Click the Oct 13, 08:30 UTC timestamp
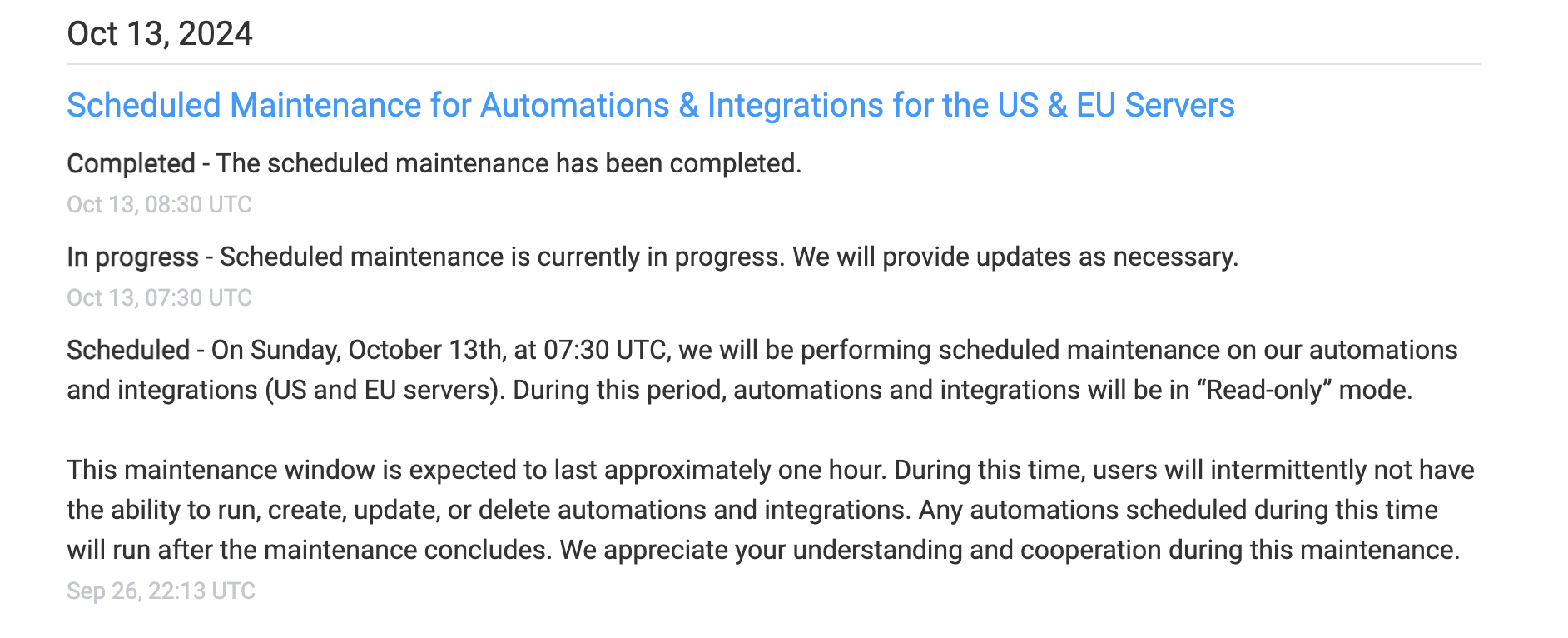The image size is (1568, 638). tap(159, 204)
